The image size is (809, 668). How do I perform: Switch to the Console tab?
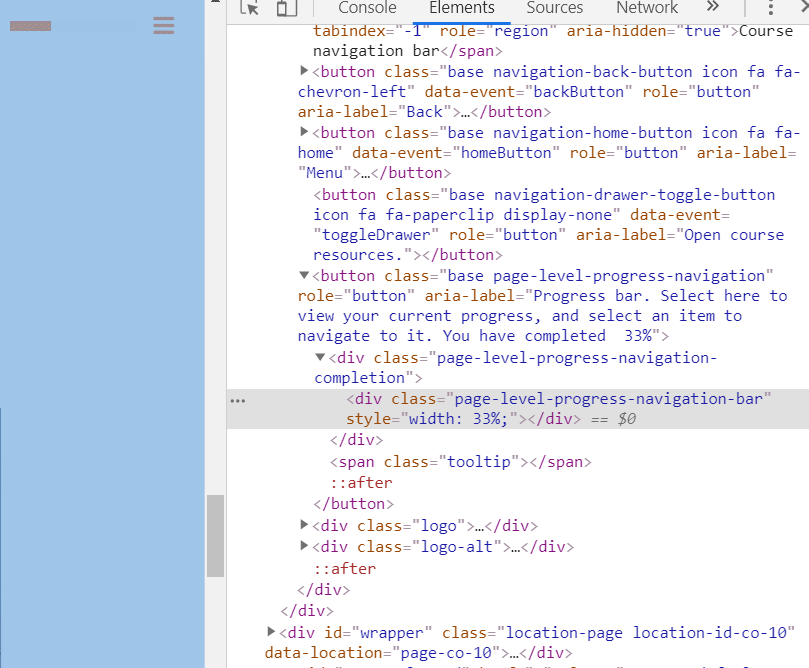(x=366, y=8)
